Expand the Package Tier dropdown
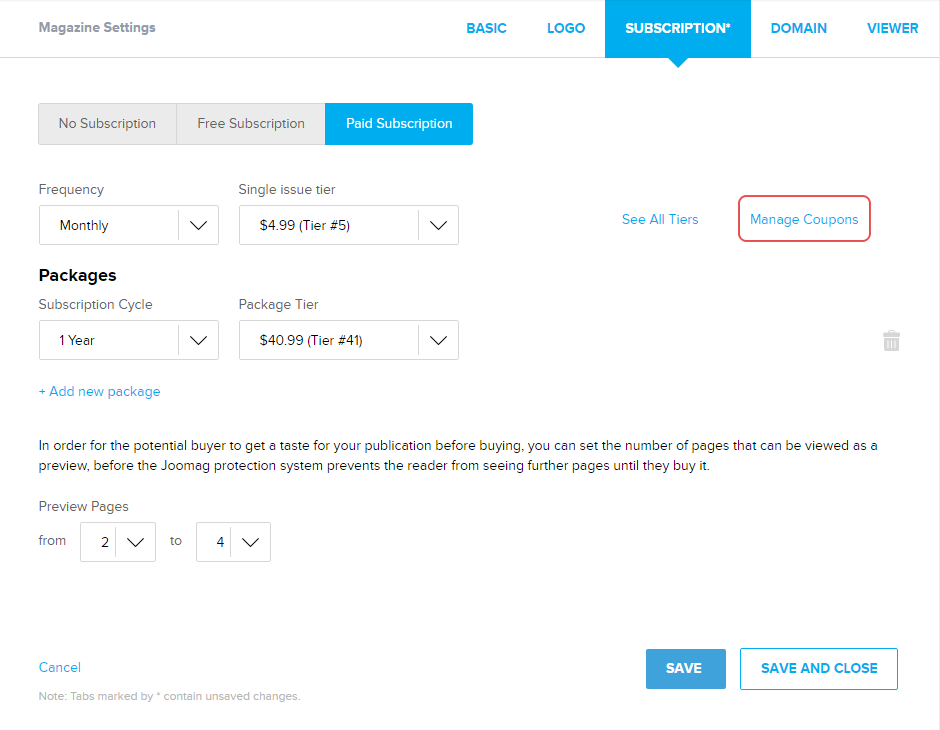 [348, 341]
